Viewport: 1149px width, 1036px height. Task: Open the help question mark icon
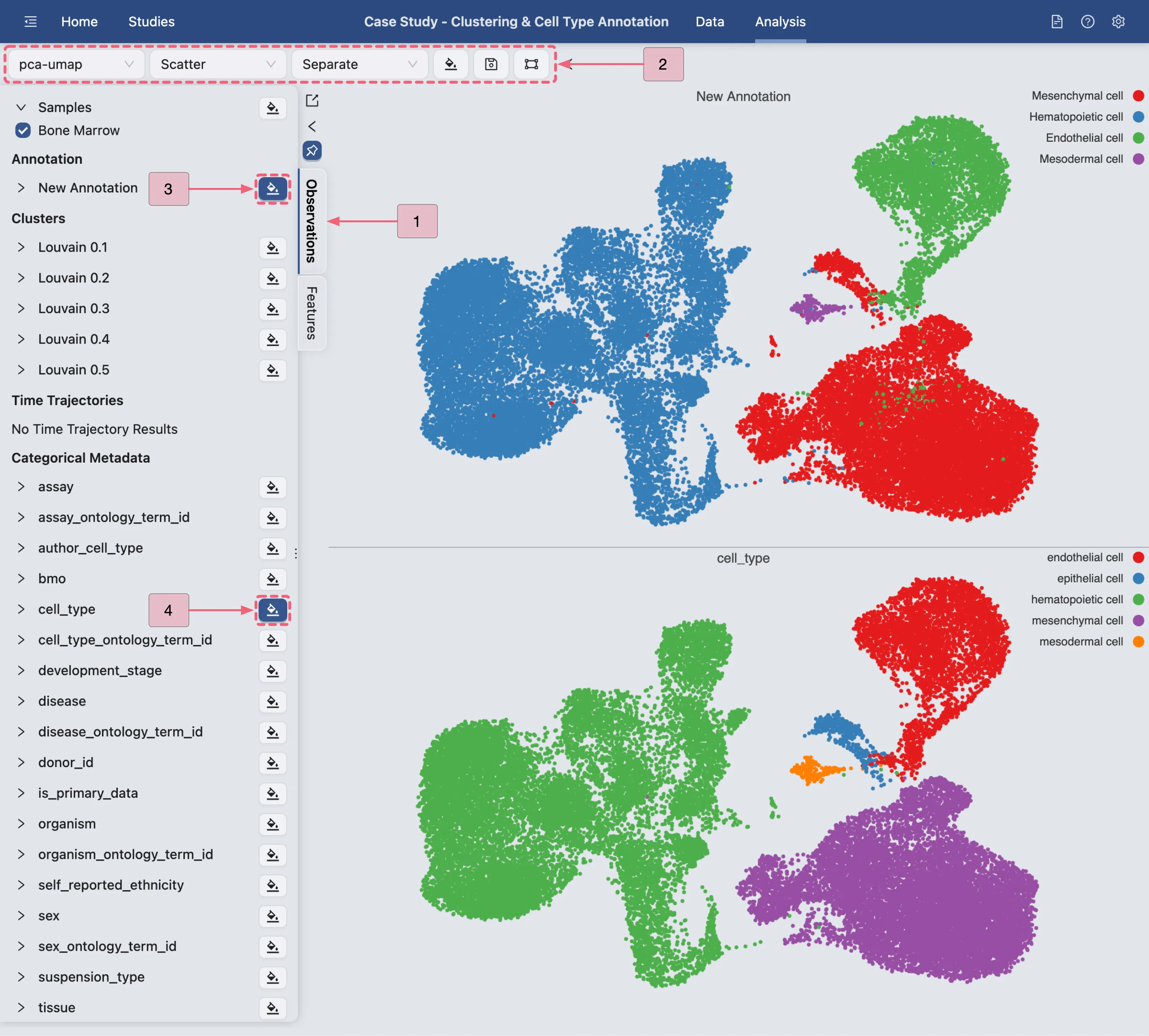pyautogui.click(x=1087, y=22)
